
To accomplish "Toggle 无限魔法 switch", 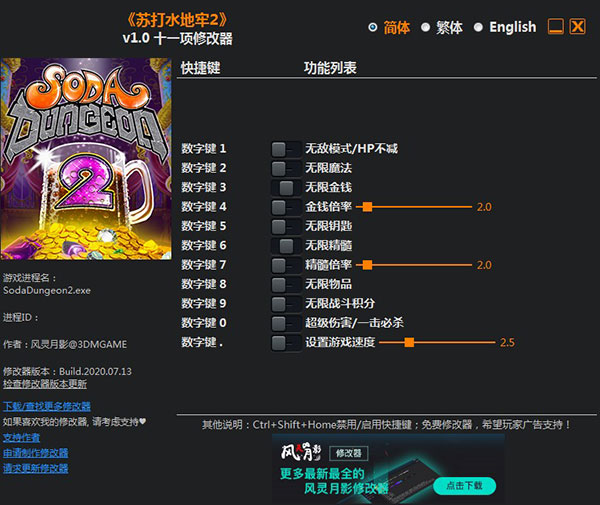I will click(286, 168).
